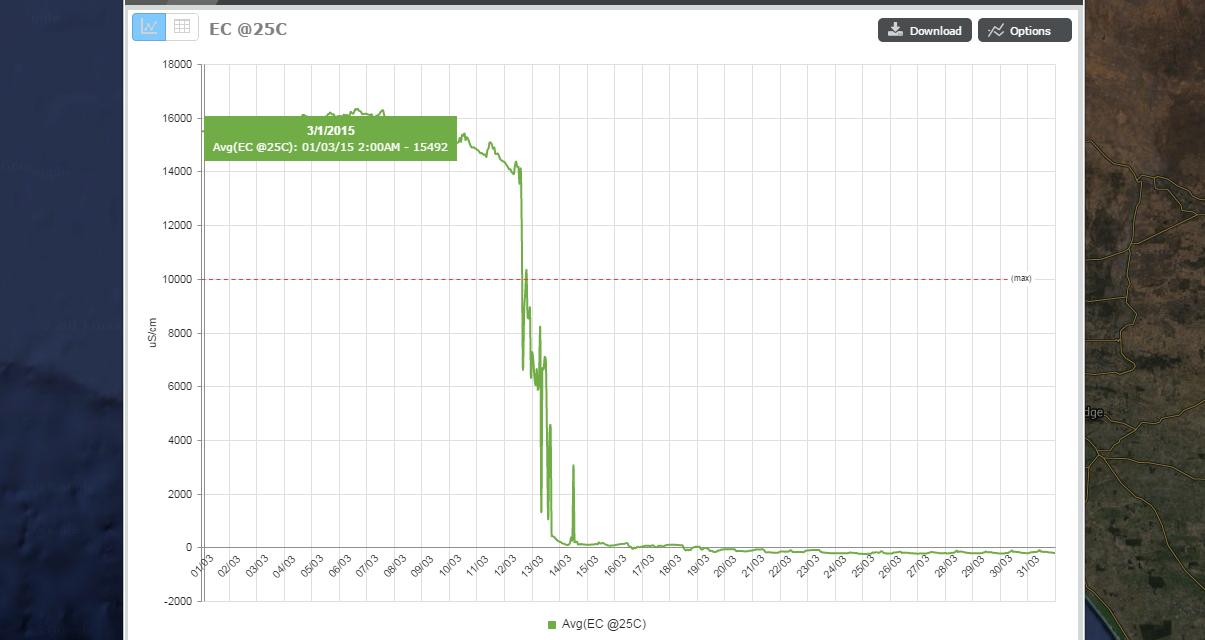Click the green 3/1/2015 data tooltip

click(330, 138)
